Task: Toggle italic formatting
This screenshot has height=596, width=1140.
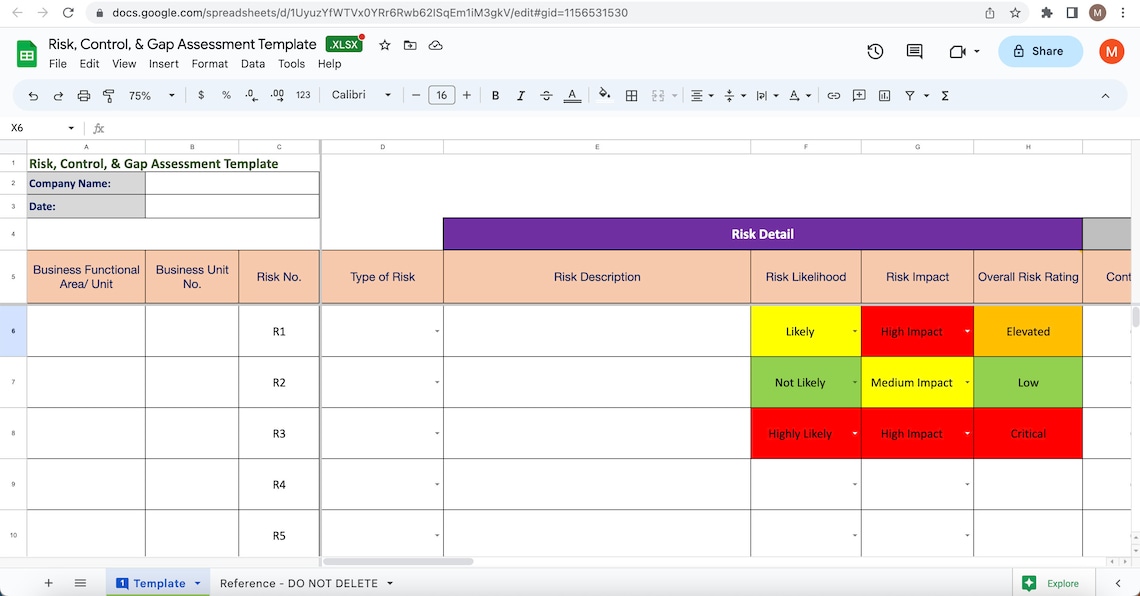Action: [x=521, y=95]
